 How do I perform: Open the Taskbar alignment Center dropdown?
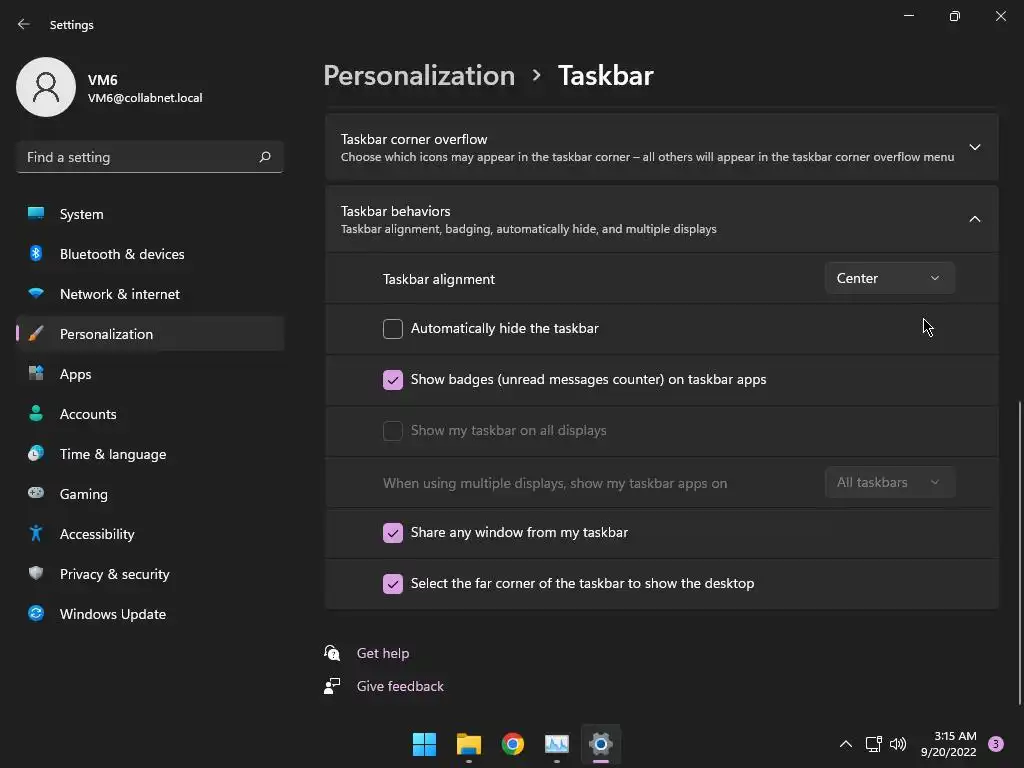889,278
